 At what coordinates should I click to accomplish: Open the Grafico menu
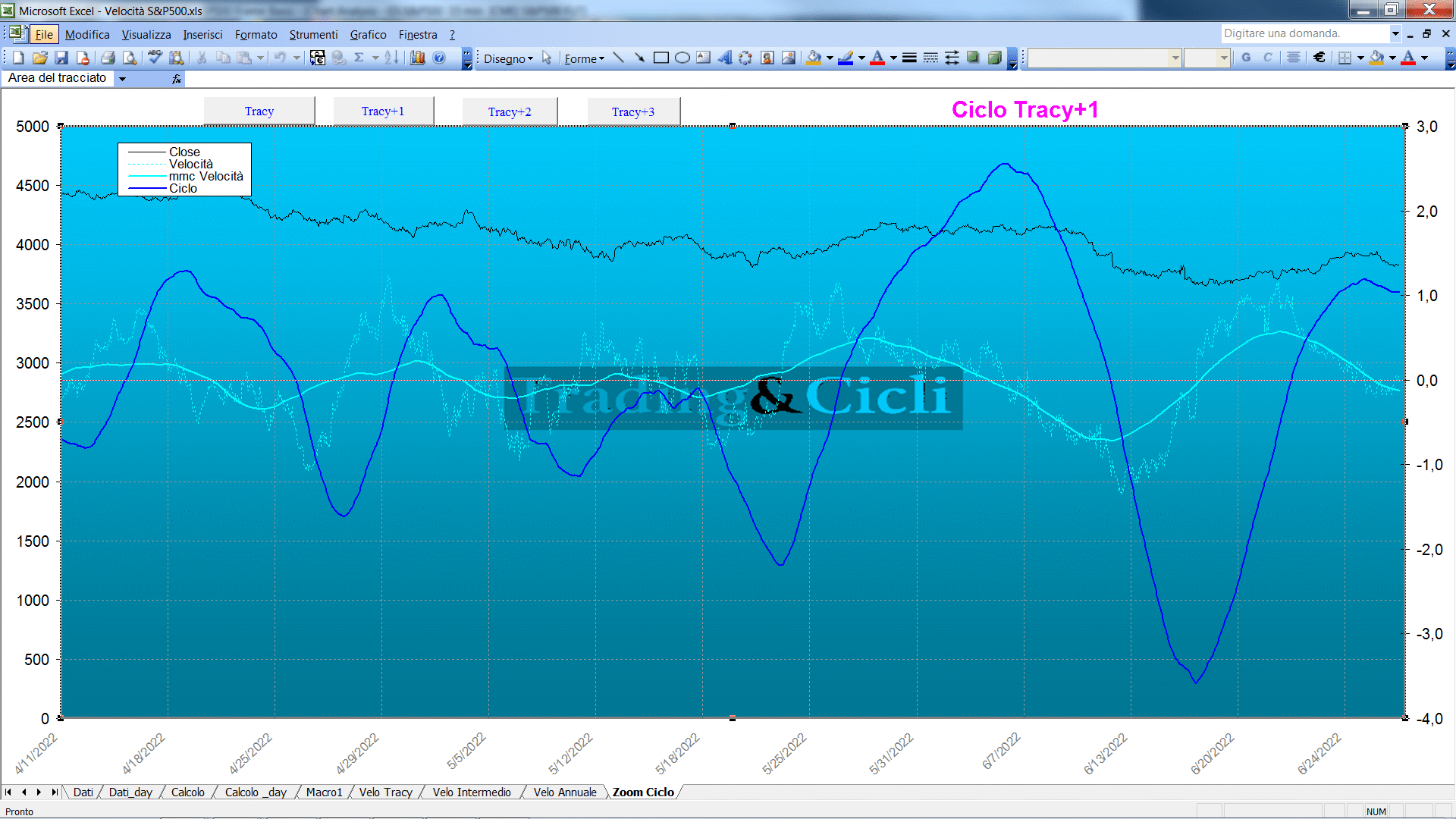click(368, 34)
